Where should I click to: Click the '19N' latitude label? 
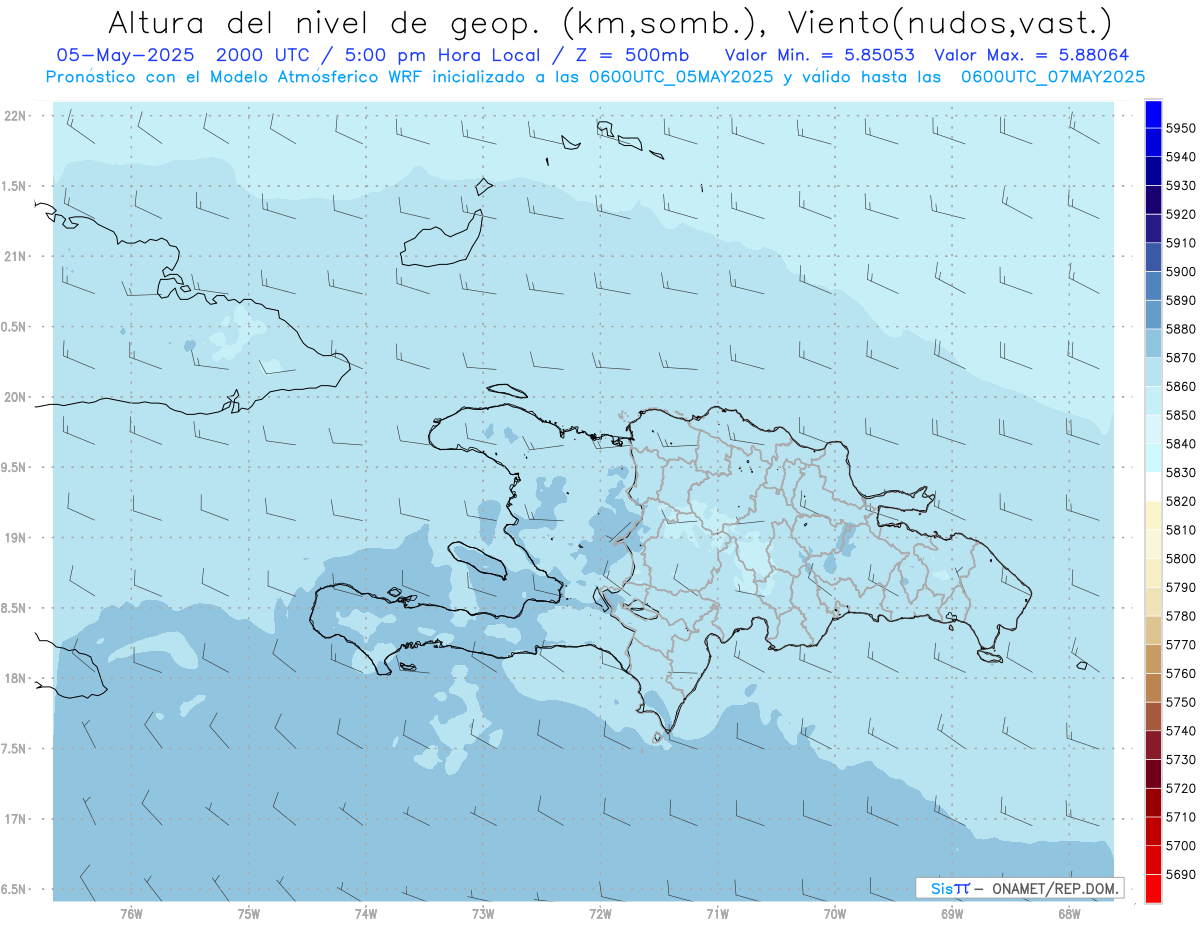(x=15, y=538)
